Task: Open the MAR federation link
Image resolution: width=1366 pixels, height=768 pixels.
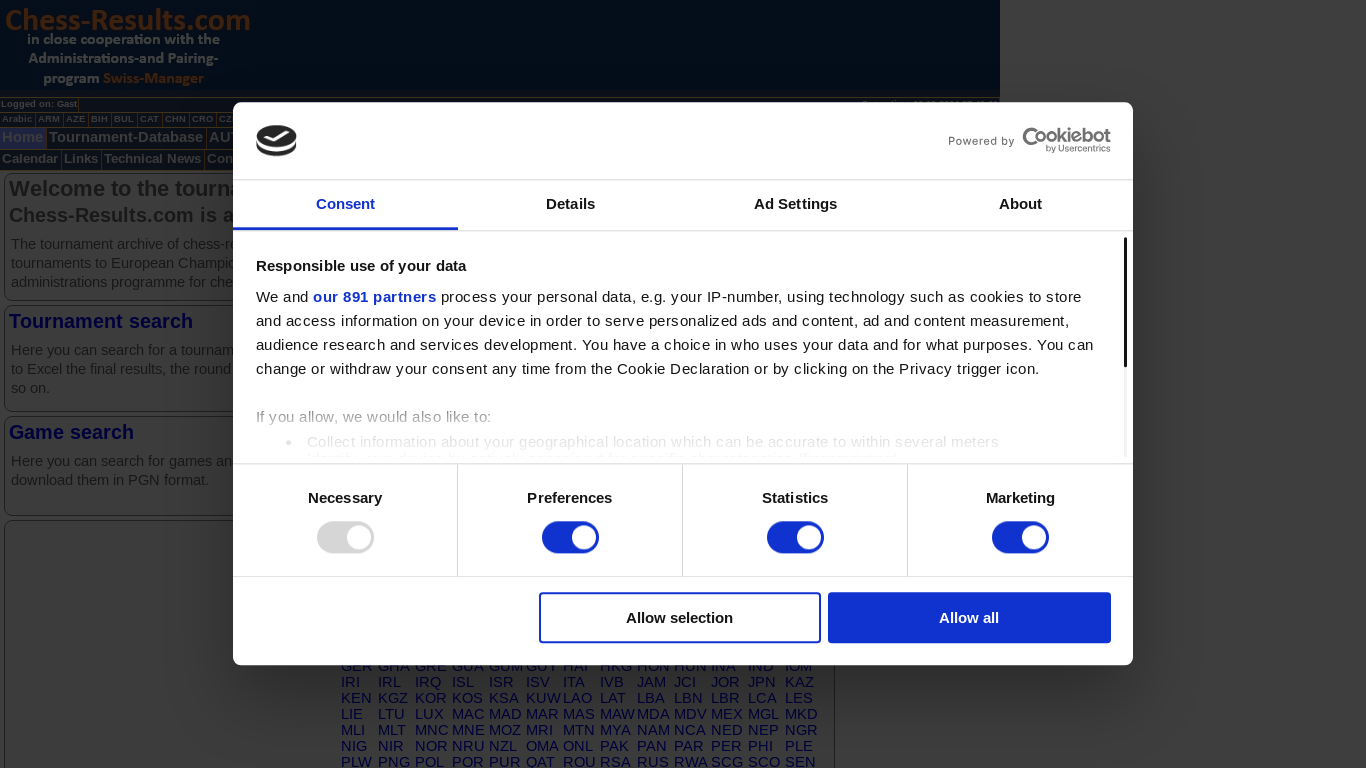Action: (x=542, y=714)
